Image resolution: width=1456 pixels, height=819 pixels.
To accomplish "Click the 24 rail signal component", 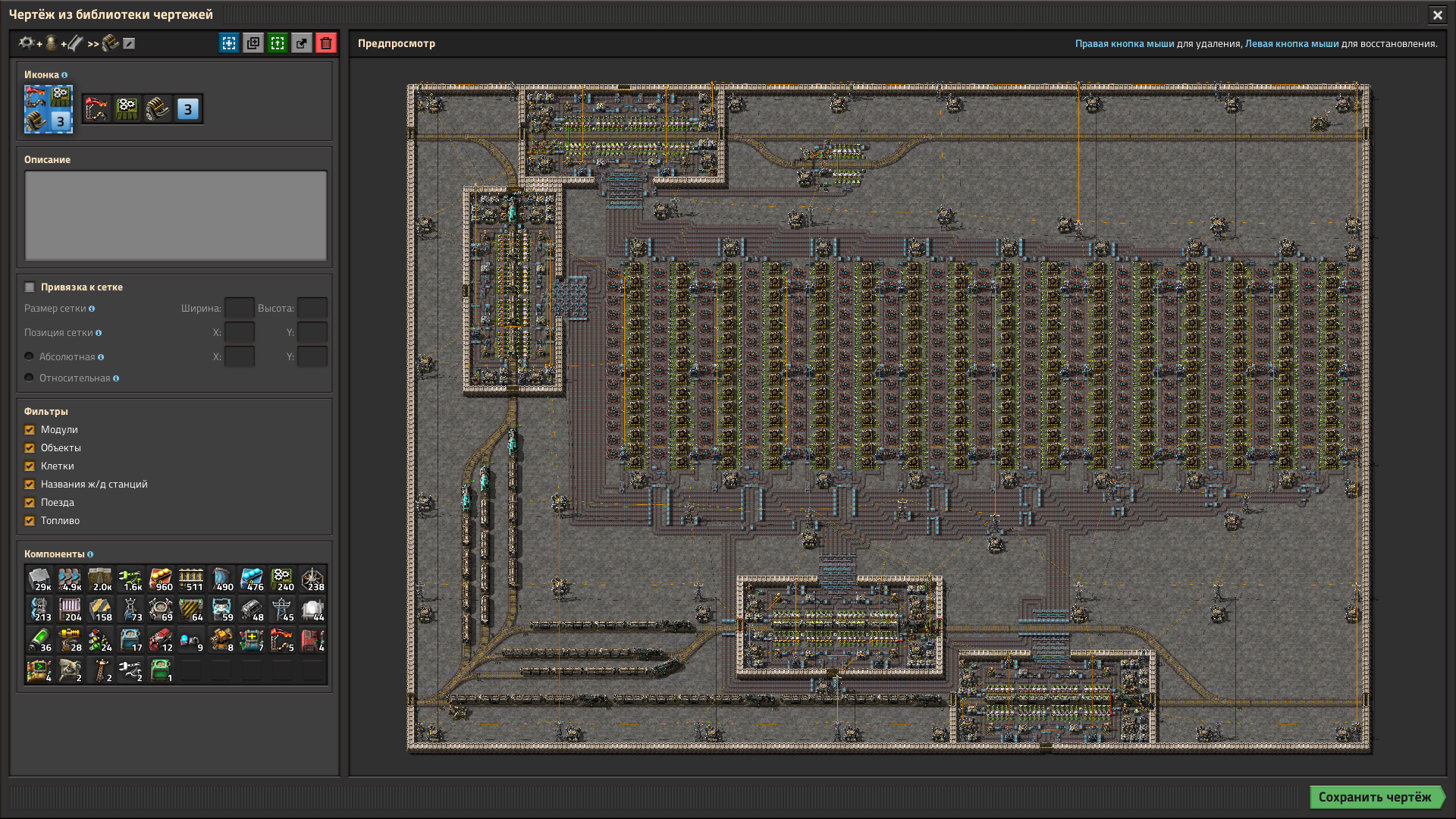I will click(100, 640).
